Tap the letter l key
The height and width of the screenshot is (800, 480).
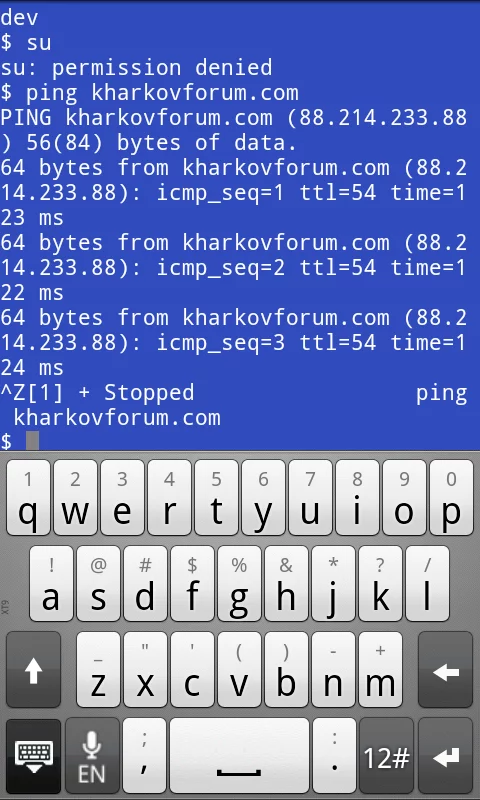pos(427,583)
